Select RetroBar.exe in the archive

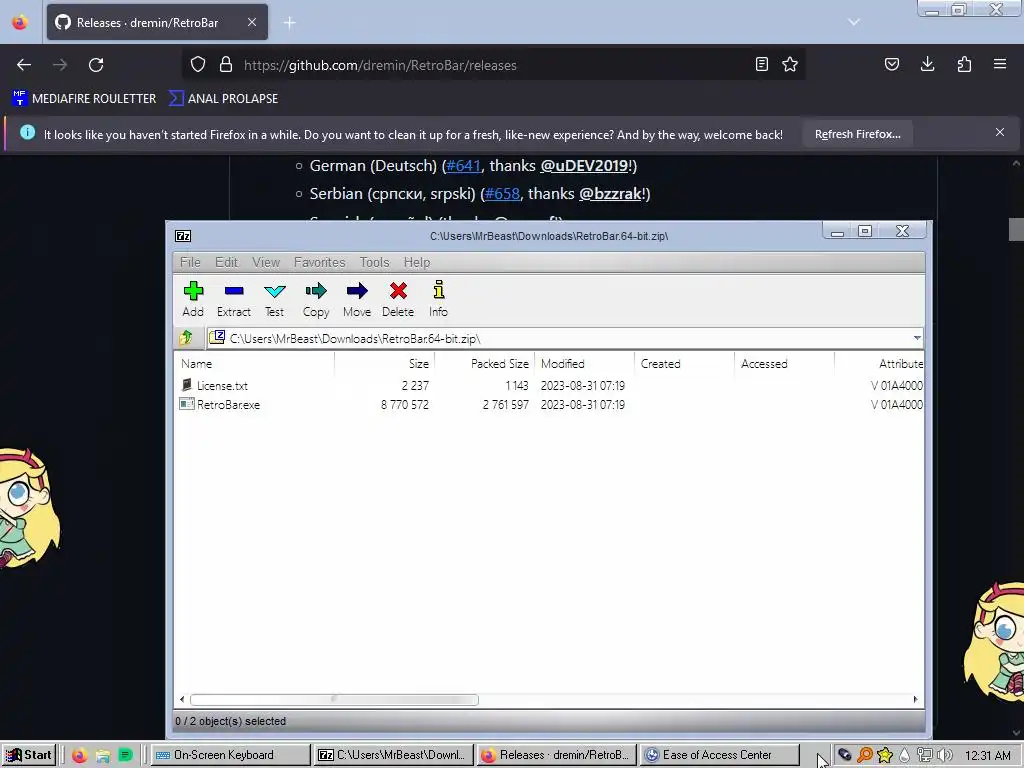228,404
